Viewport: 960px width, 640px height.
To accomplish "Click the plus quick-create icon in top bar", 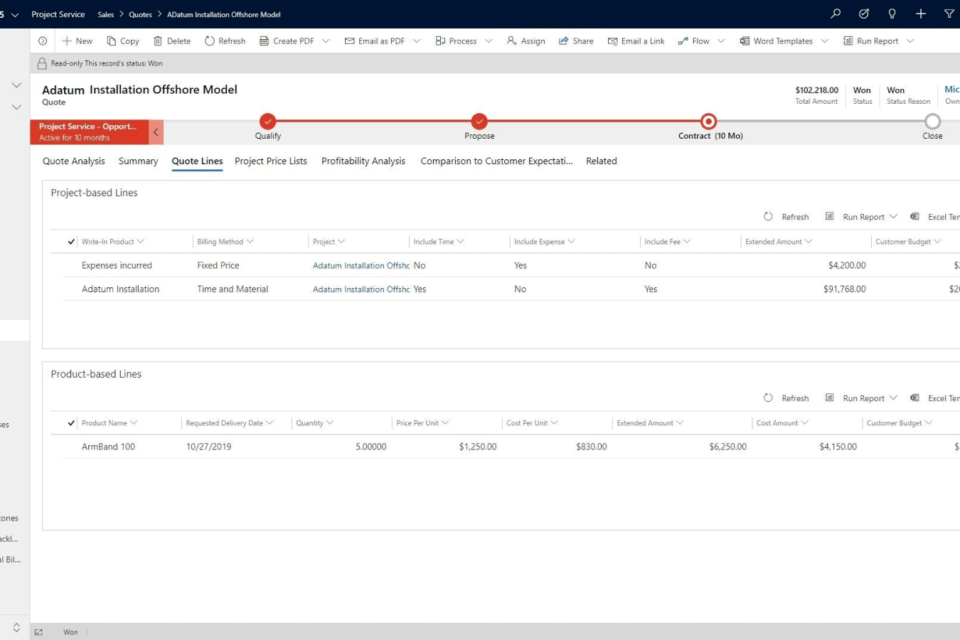I will click(x=920, y=14).
